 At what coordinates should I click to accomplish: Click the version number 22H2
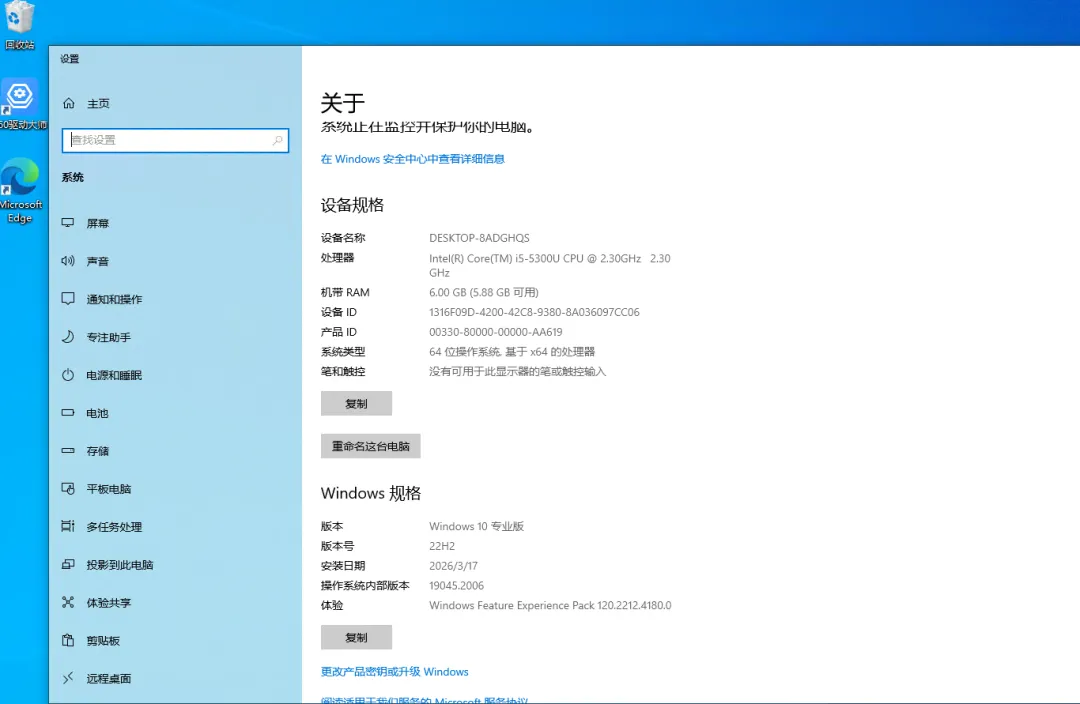(x=442, y=546)
